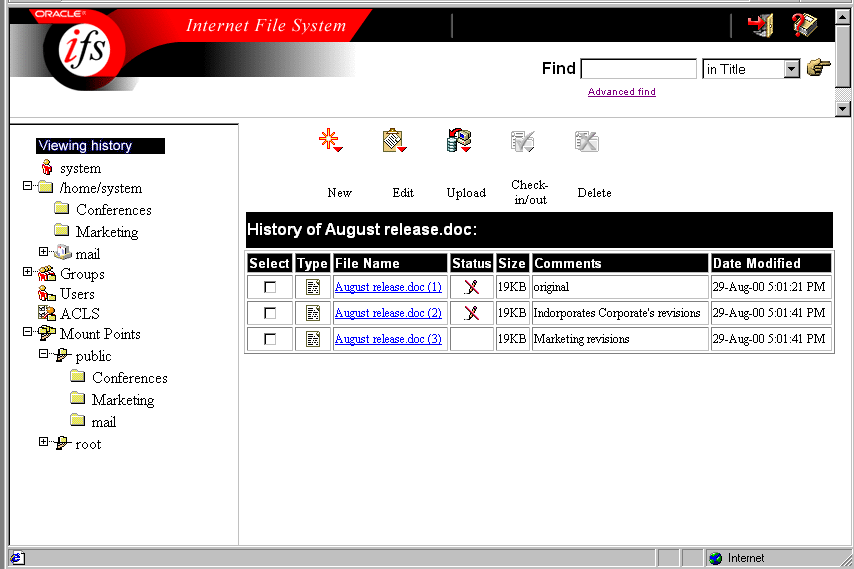
Task: Open the 'in Title' find dropdown
Action: (x=792, y=69)
